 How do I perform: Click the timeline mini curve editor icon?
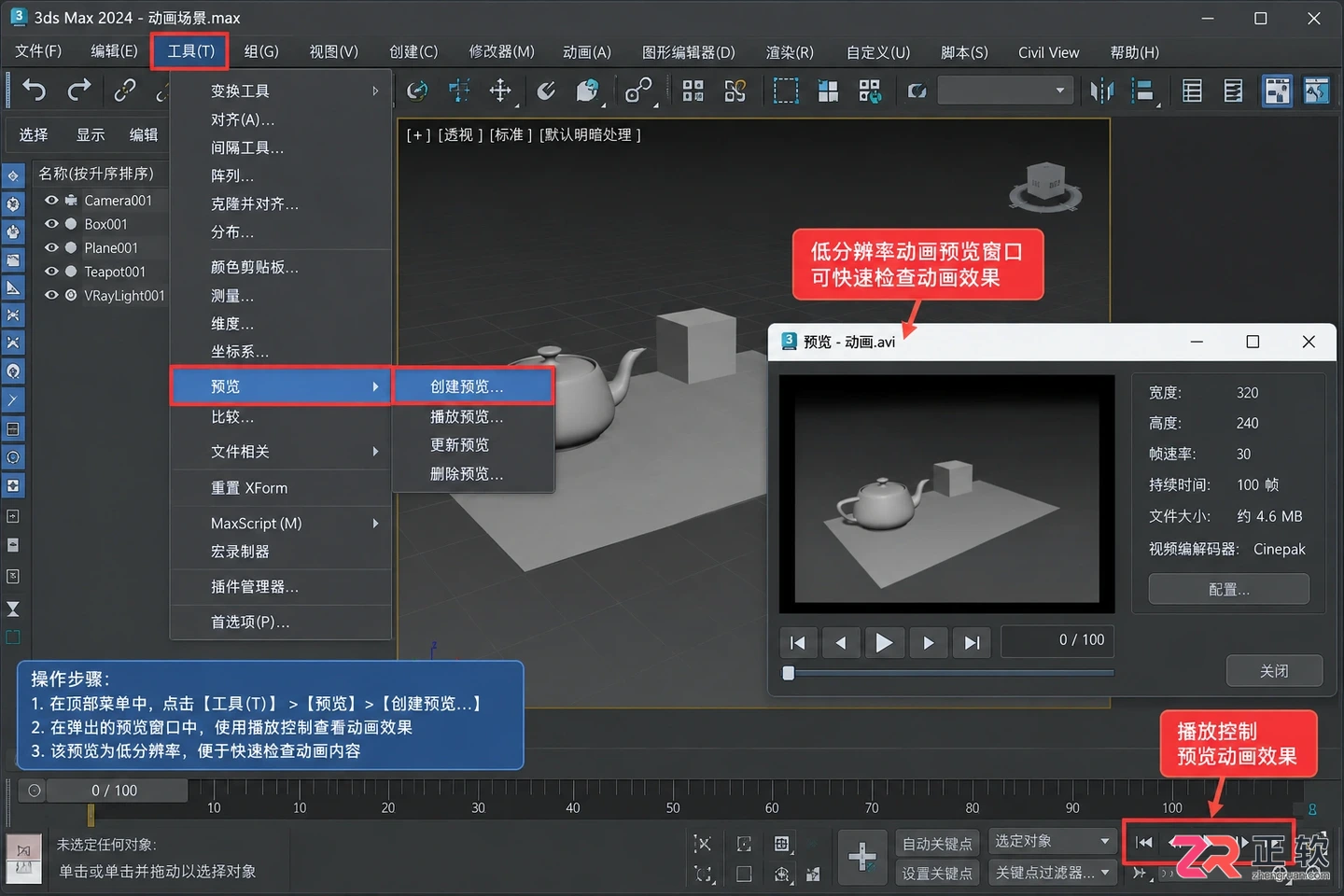[x=35, y=791]
